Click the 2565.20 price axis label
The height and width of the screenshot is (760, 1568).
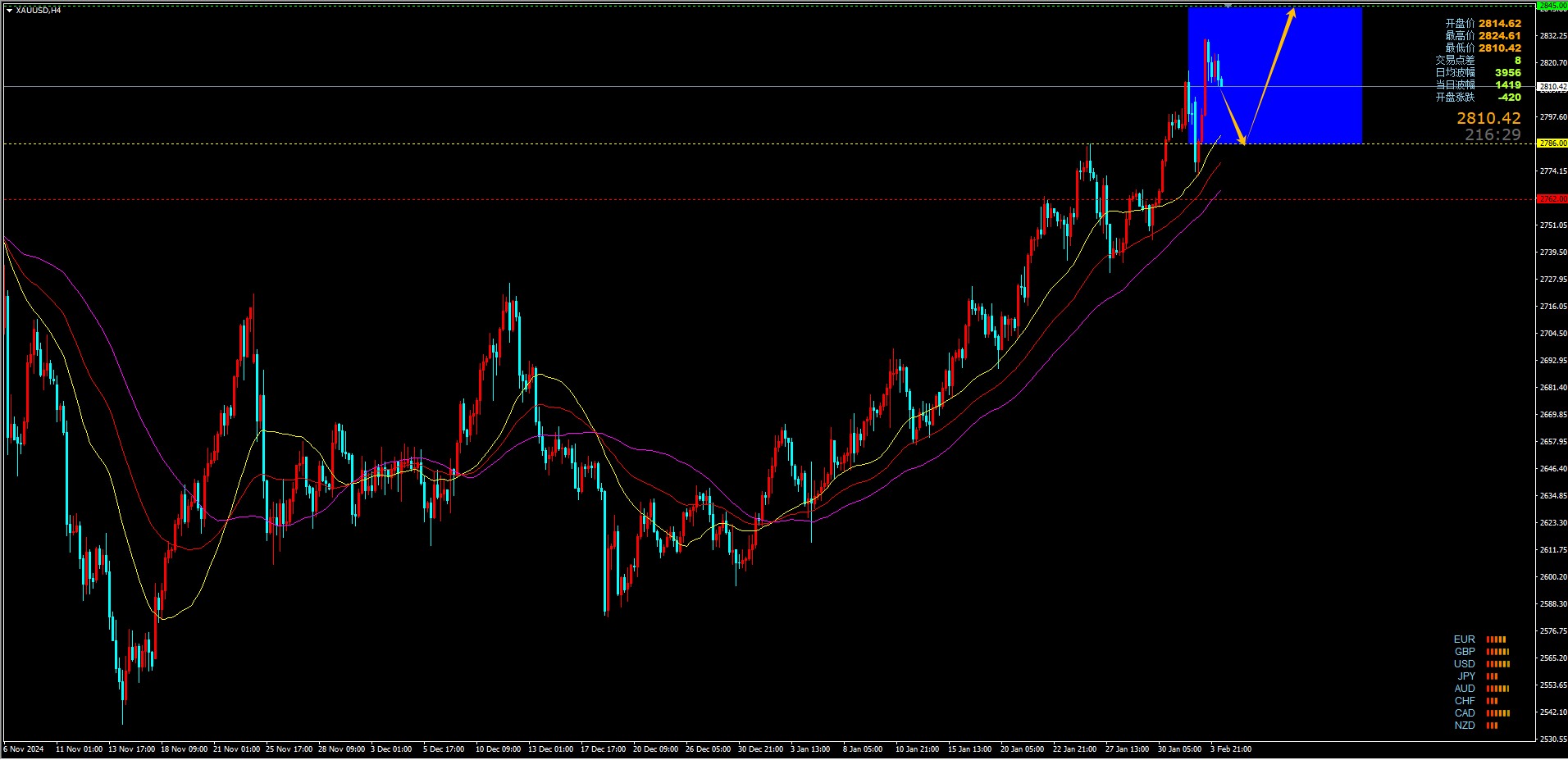(x=1553, y=658)
